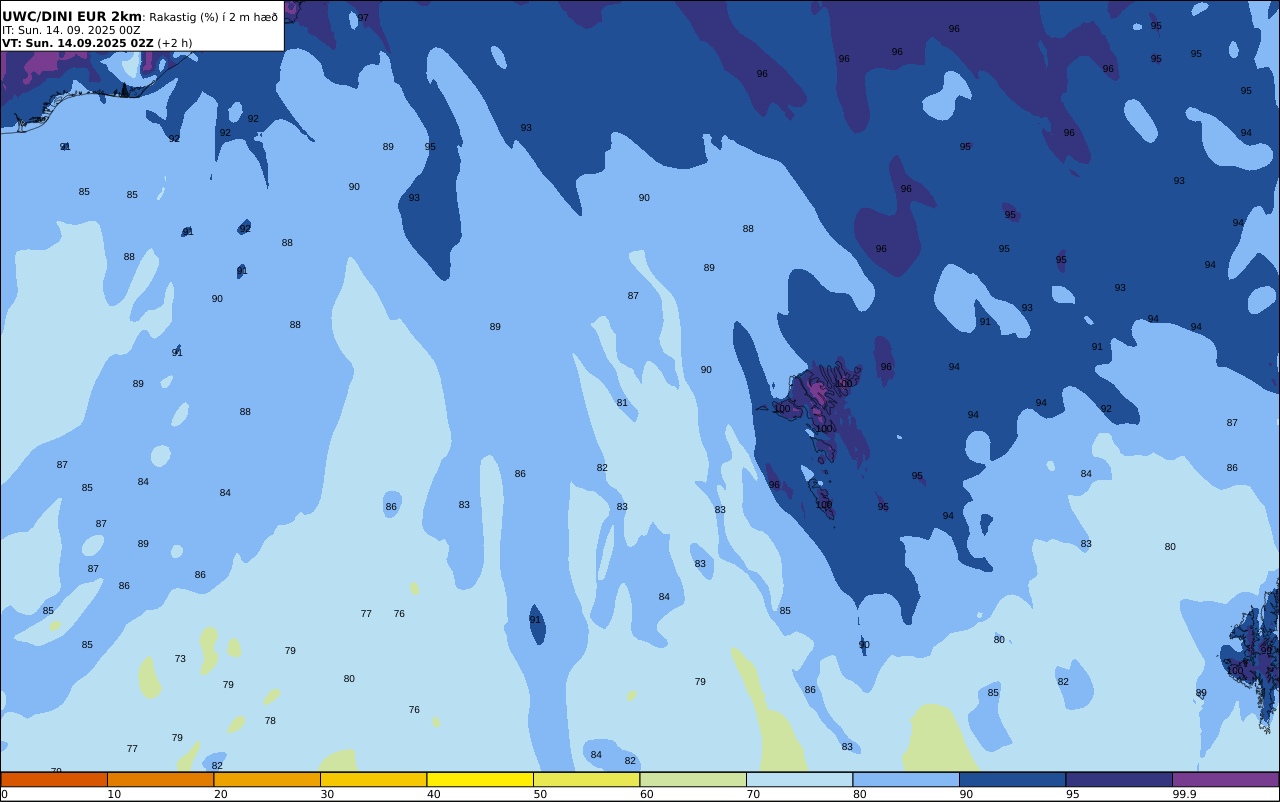Click the medium blue 90–95 legend swatch
The image size is (1280, 802).
point(1012,779)
